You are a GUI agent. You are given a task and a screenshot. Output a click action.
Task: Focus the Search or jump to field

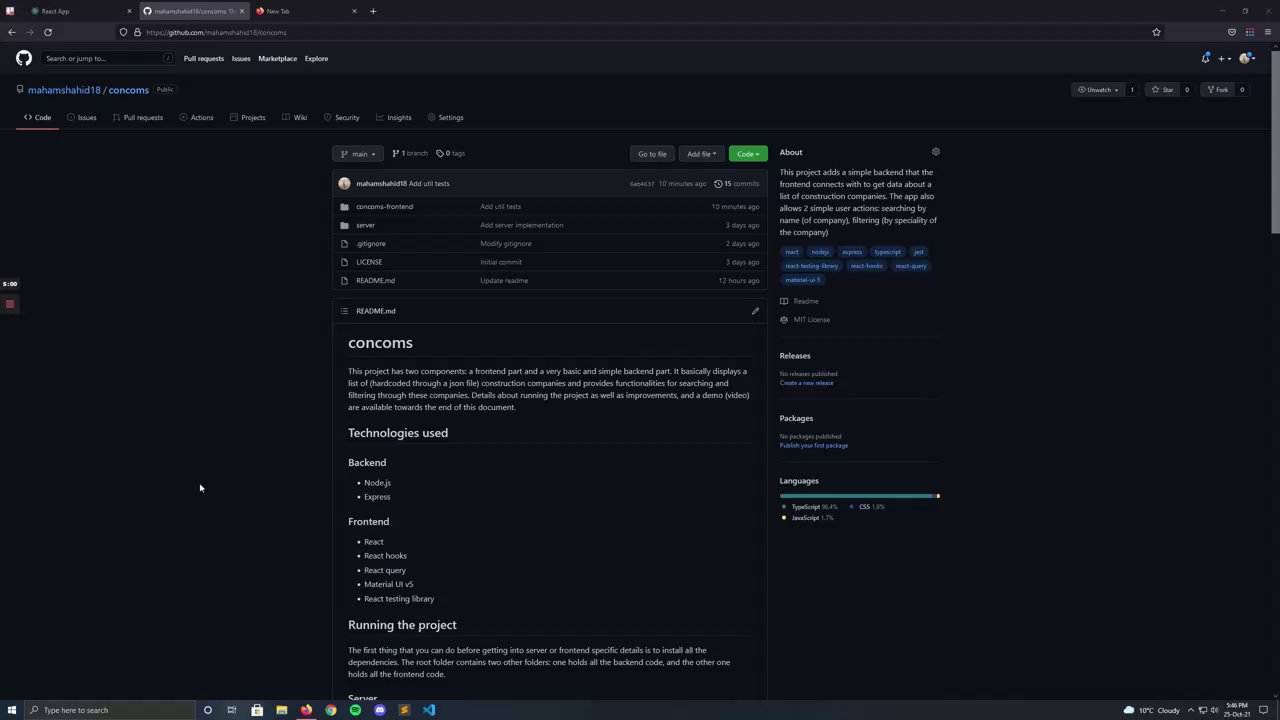[x=108, y=59]
